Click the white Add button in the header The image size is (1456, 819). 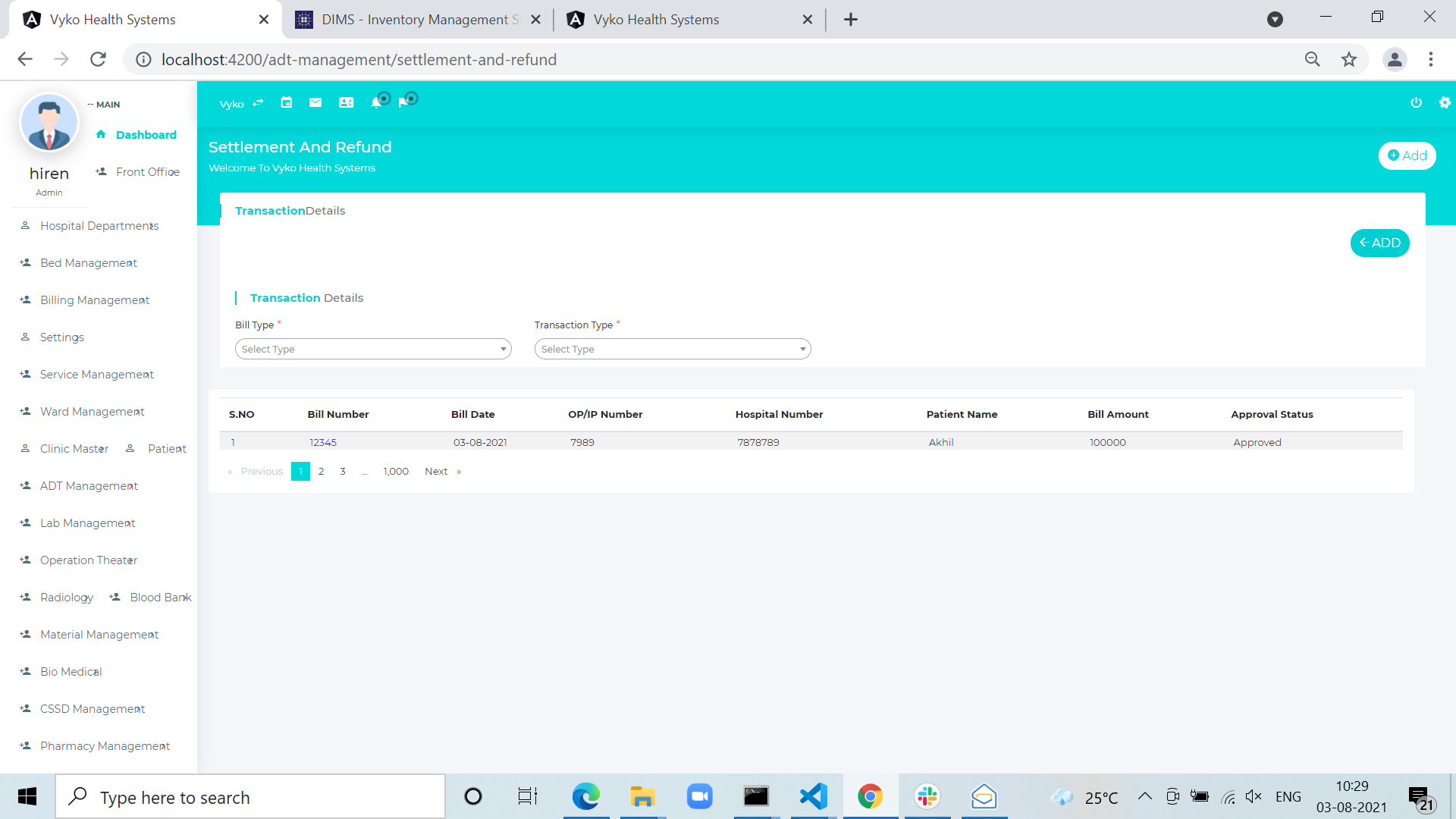click(1407, 155)
